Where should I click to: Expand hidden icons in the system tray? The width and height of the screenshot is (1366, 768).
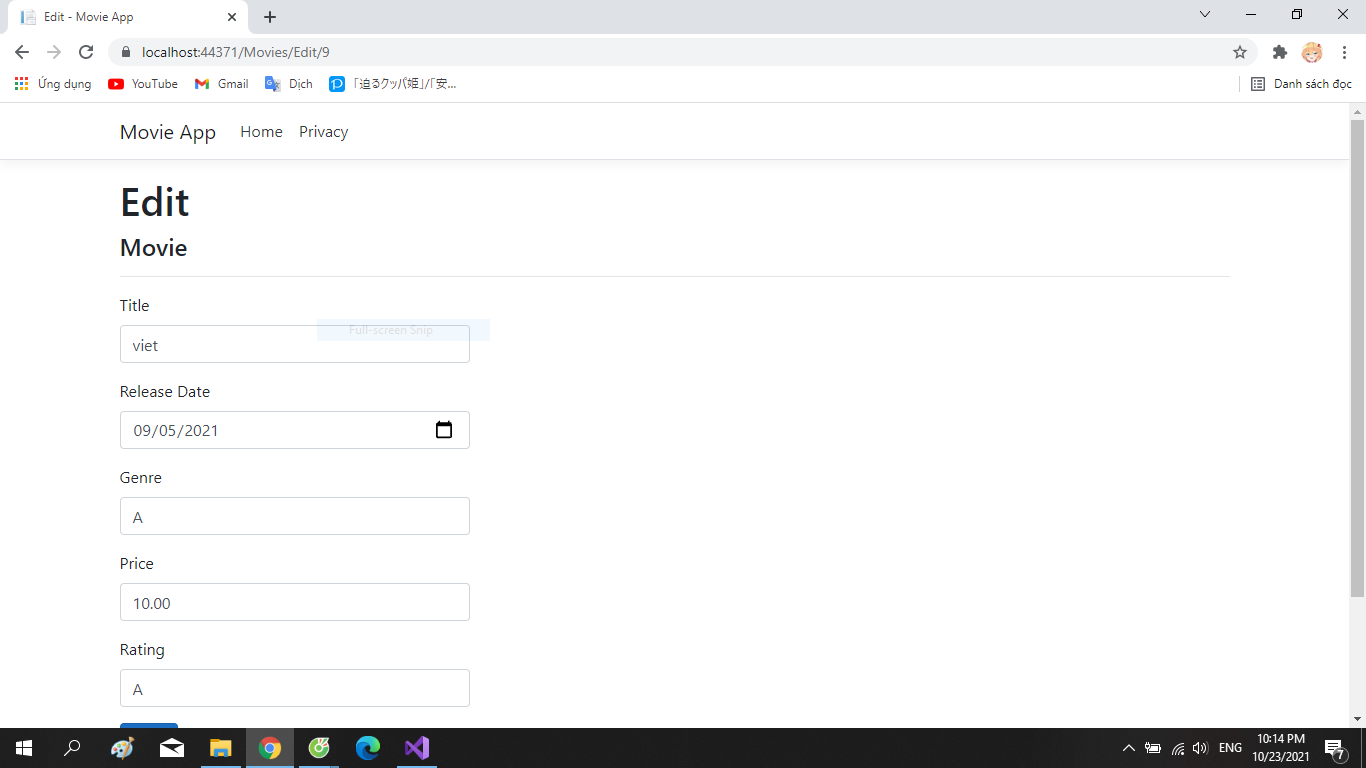coord(1128,747)
